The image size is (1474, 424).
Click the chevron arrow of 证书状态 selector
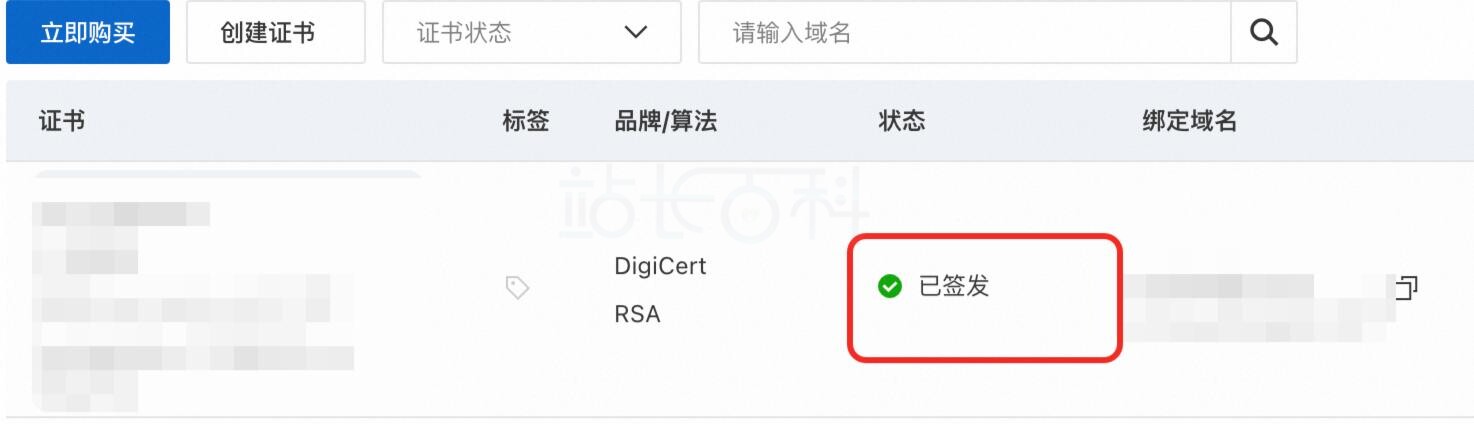coord(635,33)
